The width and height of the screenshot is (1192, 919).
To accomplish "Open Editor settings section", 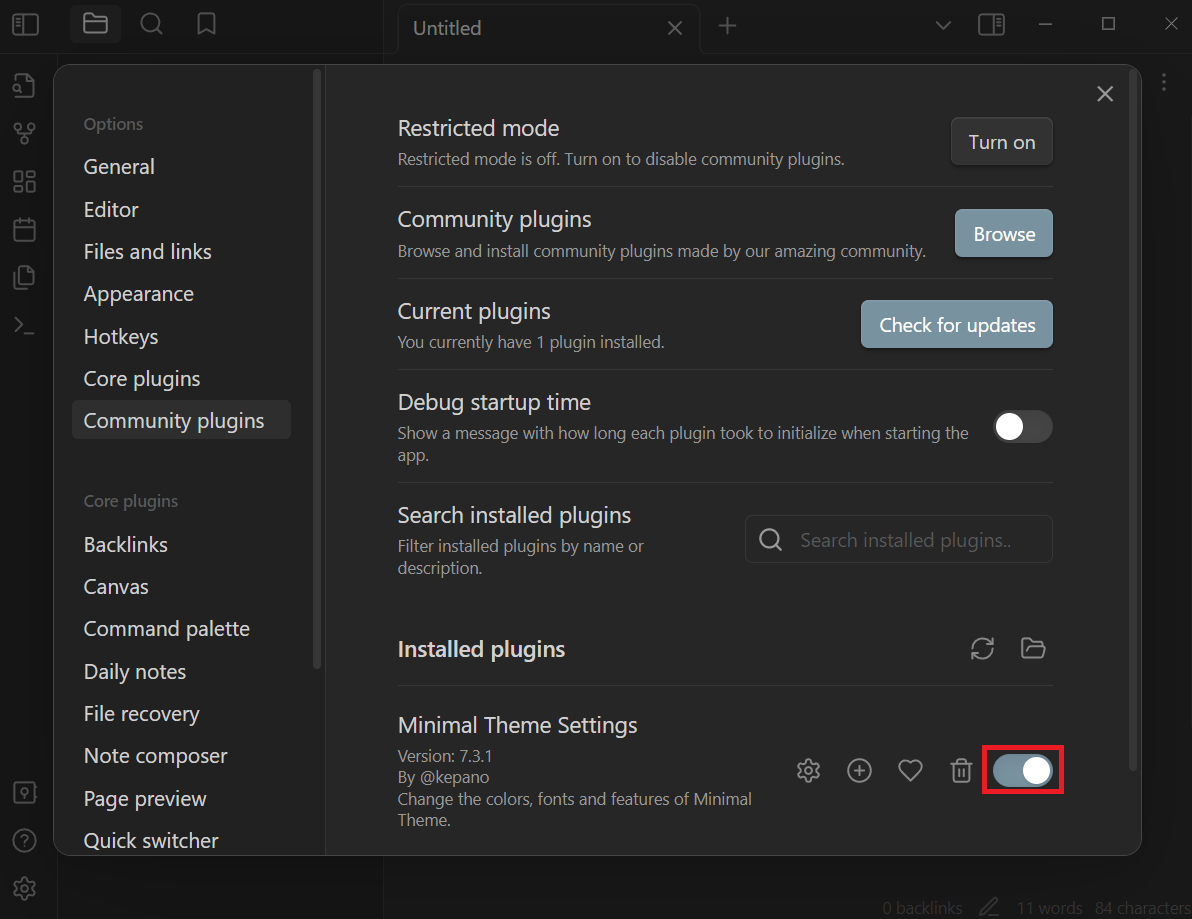I will [x=181, y=209].
